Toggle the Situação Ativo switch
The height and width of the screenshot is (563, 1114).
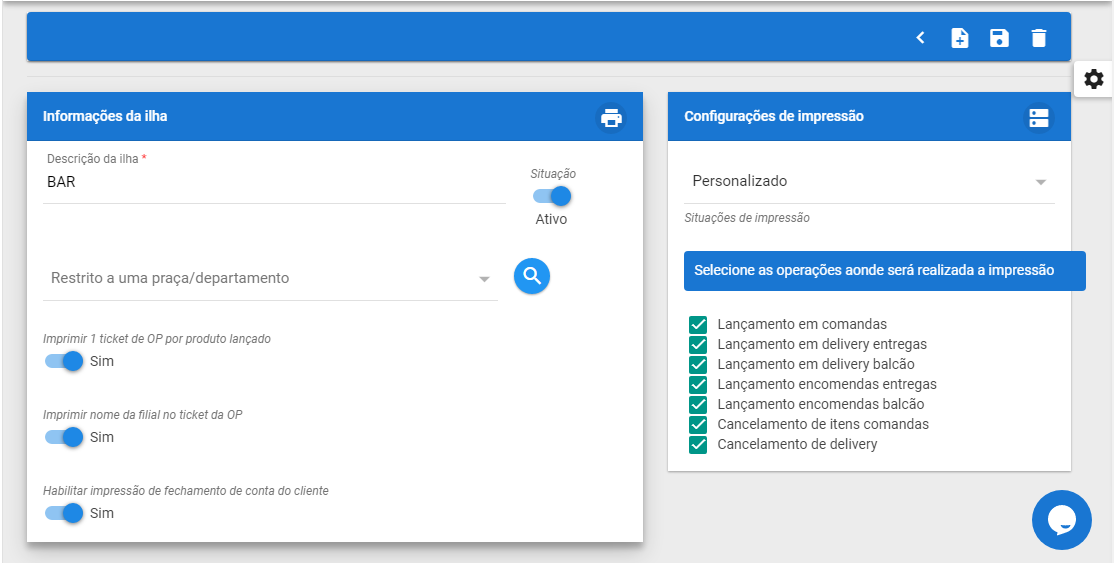click(552, 195)
